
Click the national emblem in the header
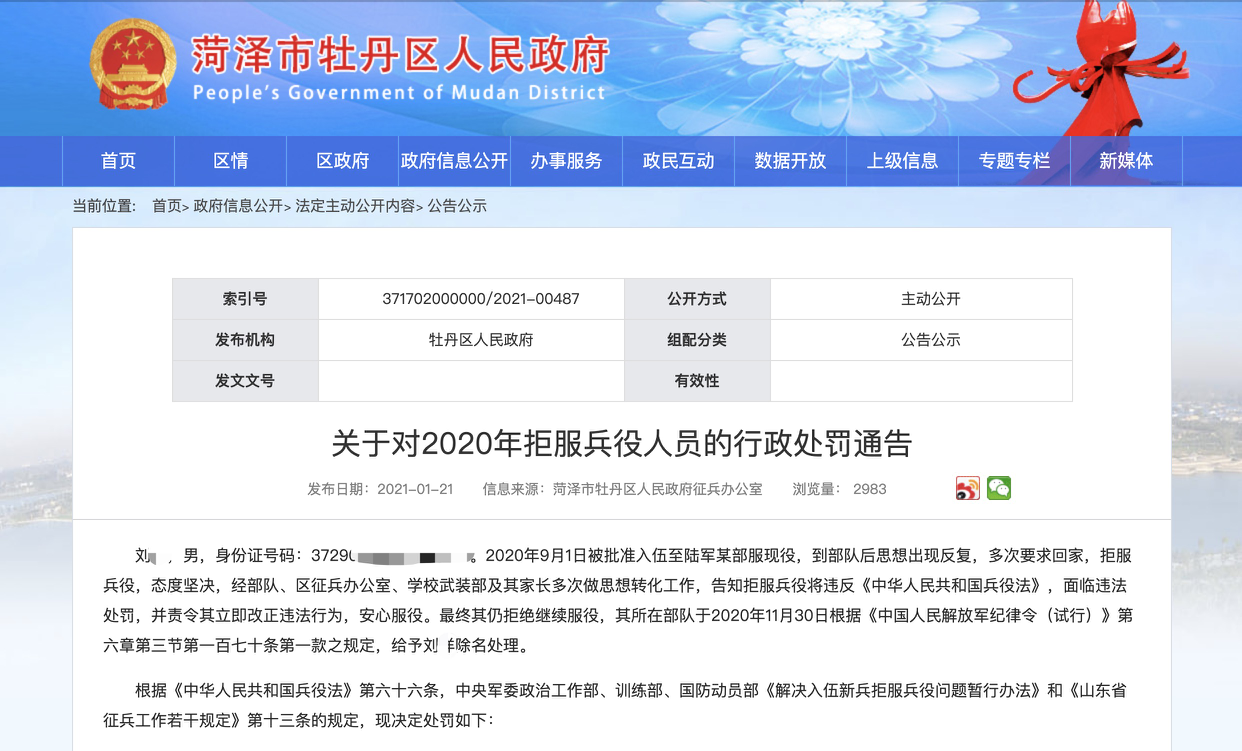[x=131, y=67]
